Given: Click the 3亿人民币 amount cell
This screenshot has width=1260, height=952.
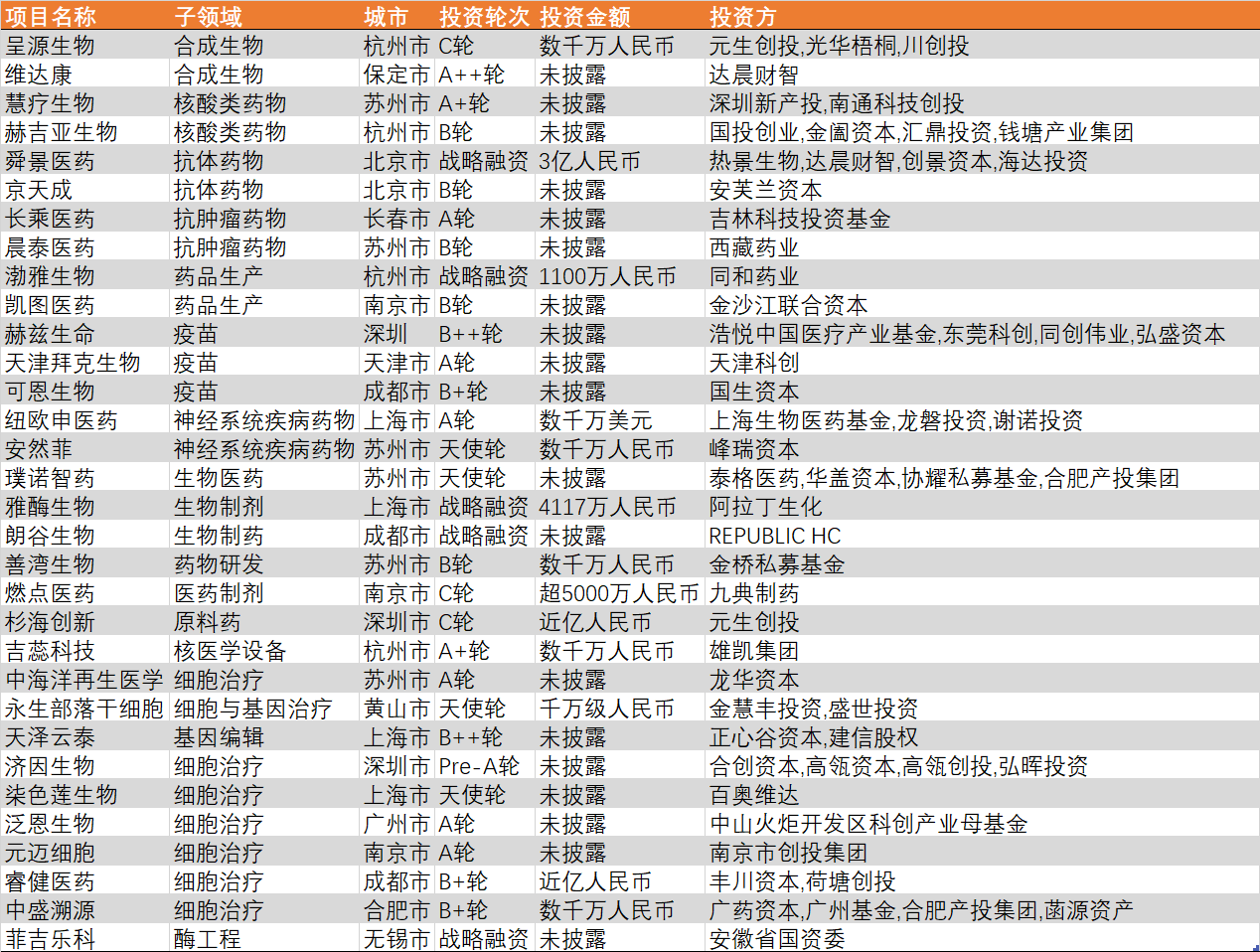Looking at the screenshot, I should 590,161.
